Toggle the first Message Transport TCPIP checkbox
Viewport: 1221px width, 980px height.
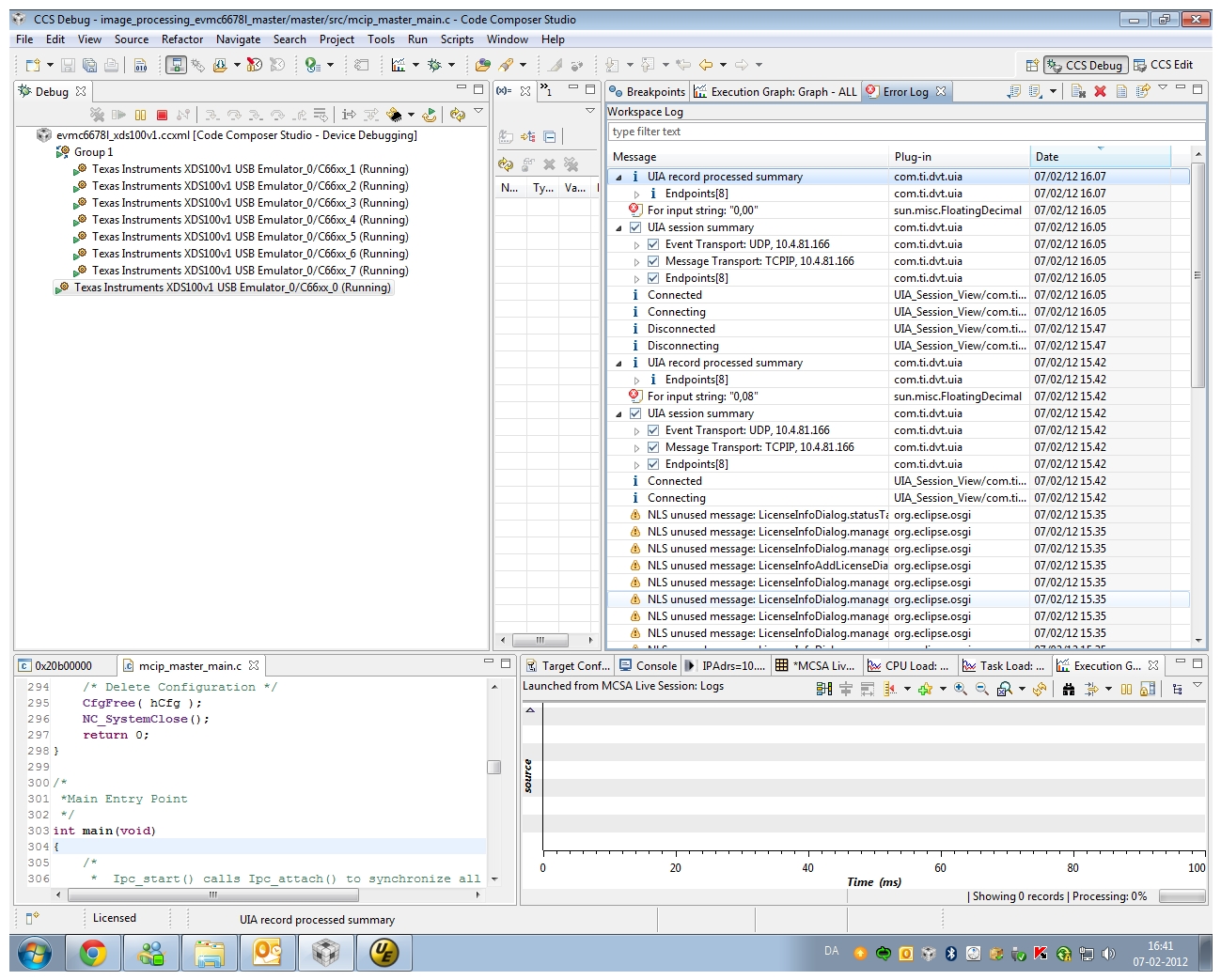tap(653, 261)
